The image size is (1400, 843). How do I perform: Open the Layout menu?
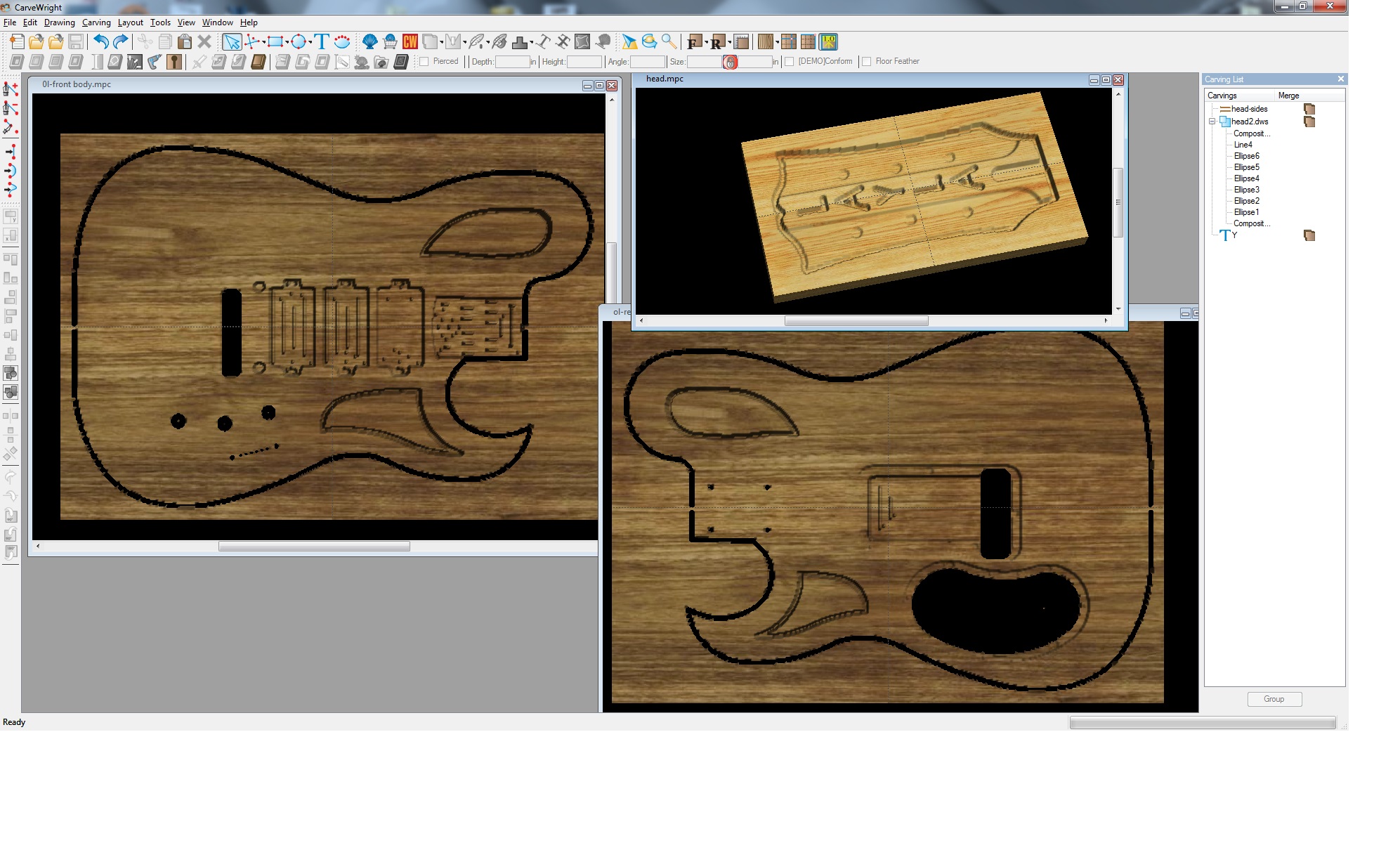coord(130,22)
